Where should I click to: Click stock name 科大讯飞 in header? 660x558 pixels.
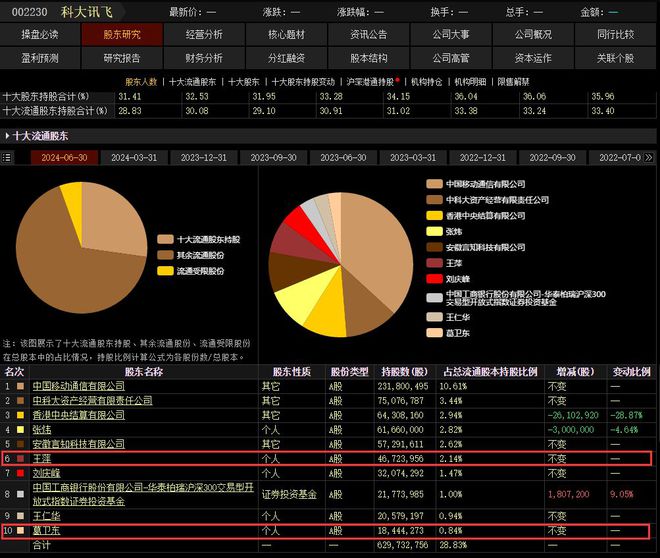tap(87, 12)
